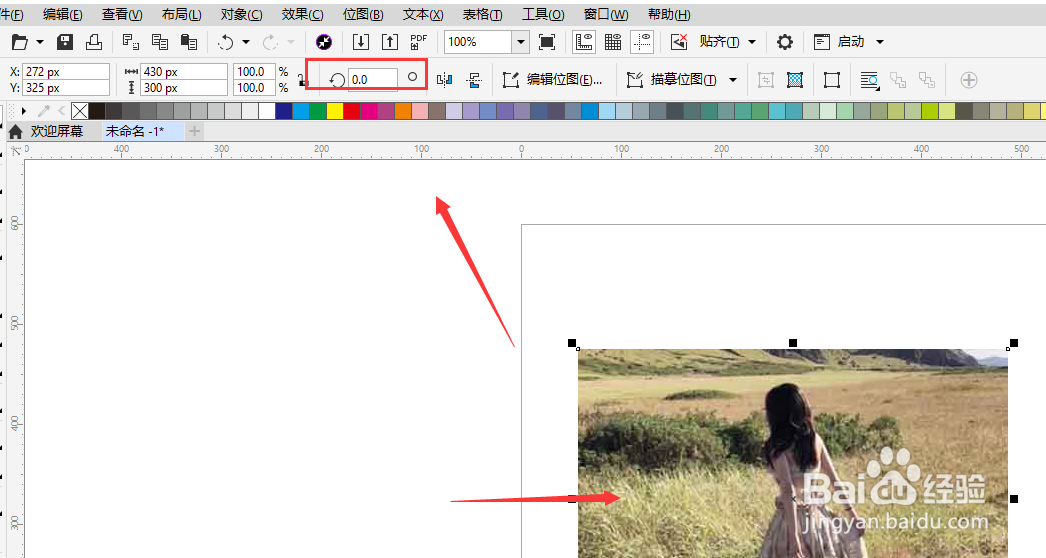Select the red color swatch
Viewport: 1046px width, 558px height.
352,111
